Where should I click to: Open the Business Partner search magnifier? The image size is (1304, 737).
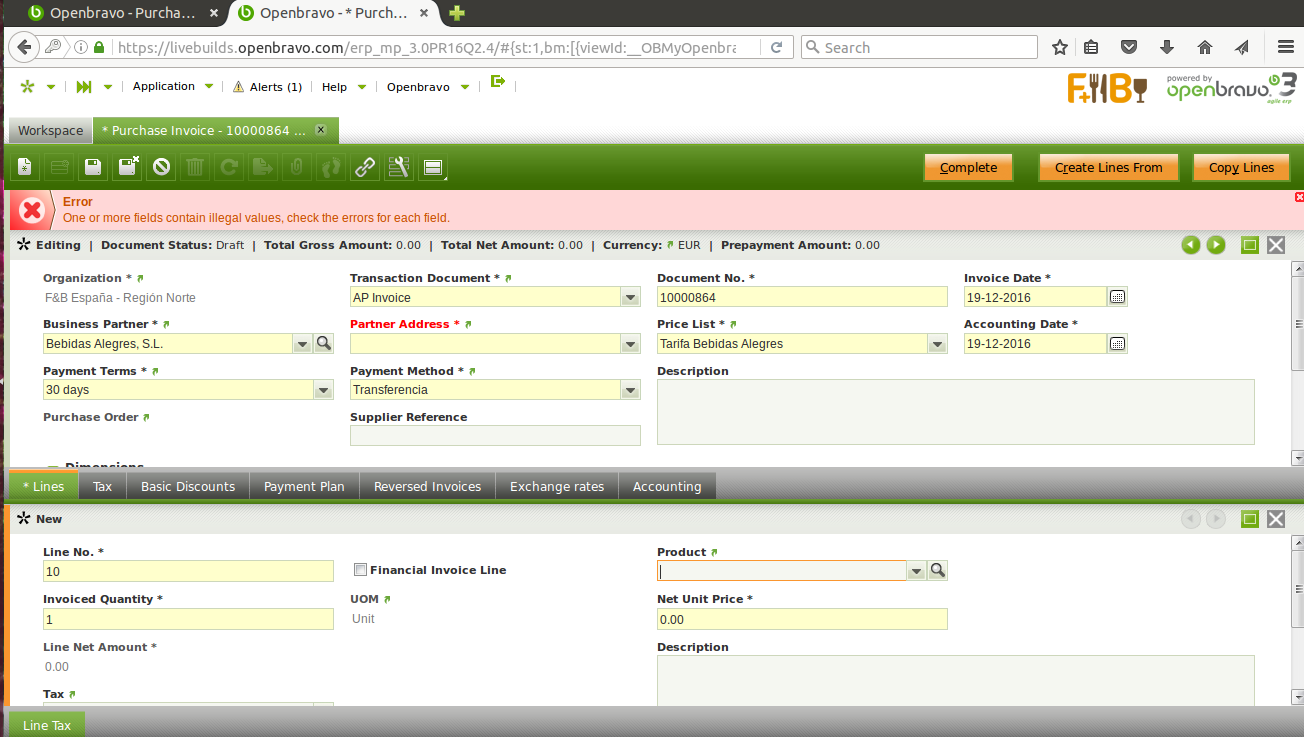tap(324, 344)
